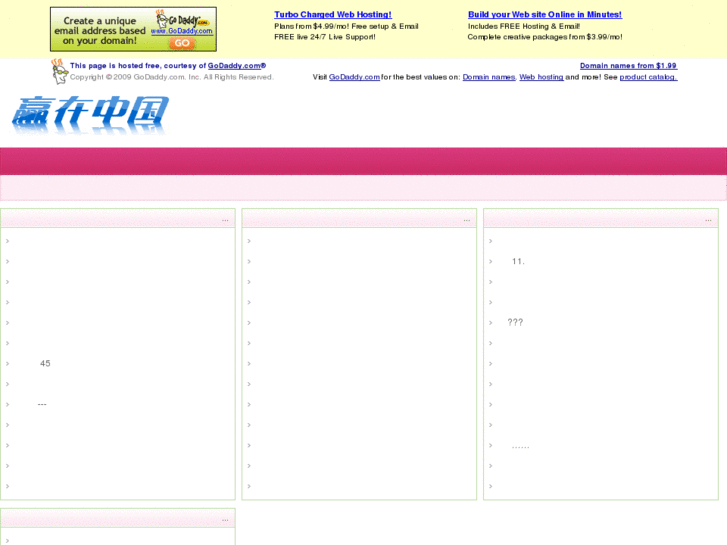This screenshot has height=545, width=727.
Task: Click the orange GO button in ad
Action: (x=182, y=43)
